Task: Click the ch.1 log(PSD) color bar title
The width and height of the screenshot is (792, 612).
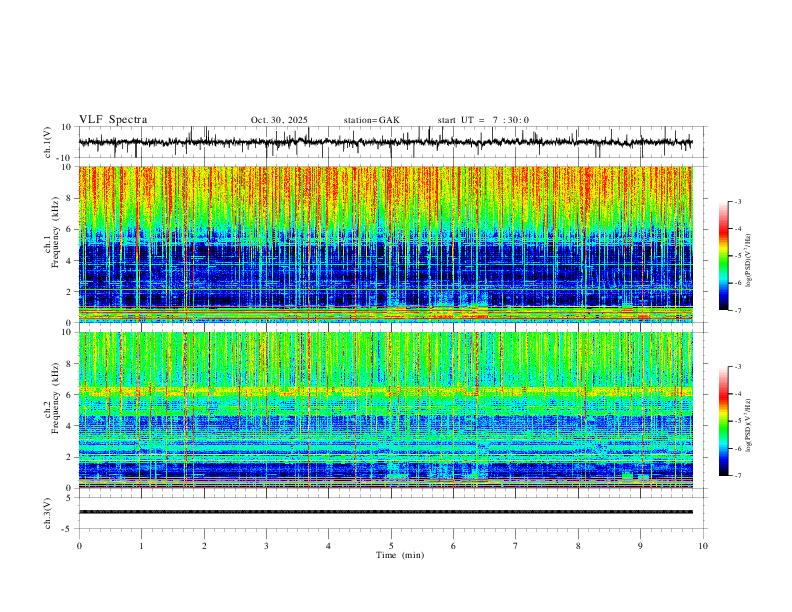Action: coord(749,260)
